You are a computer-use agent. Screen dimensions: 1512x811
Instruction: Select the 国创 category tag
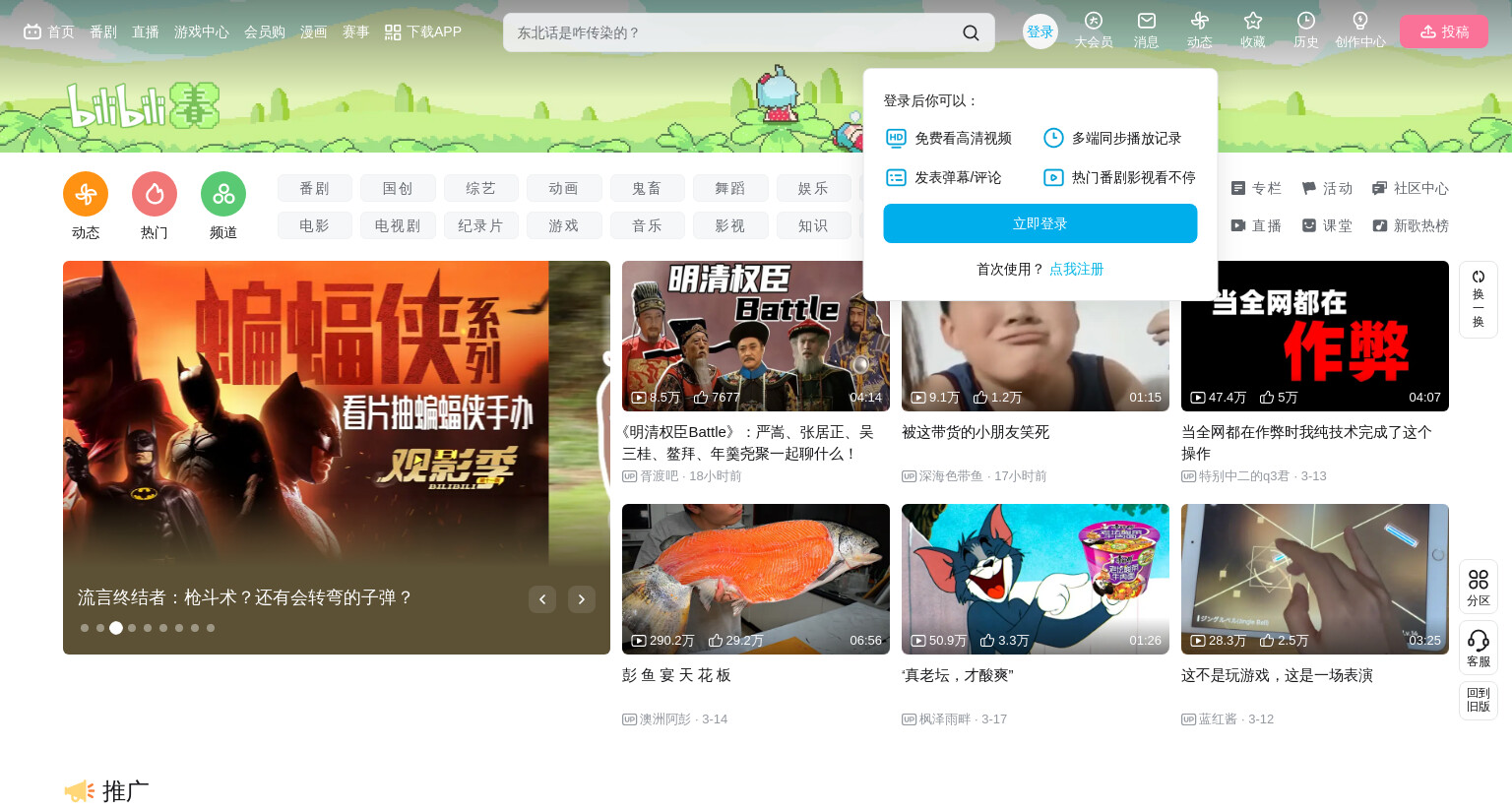click(398, 188)
